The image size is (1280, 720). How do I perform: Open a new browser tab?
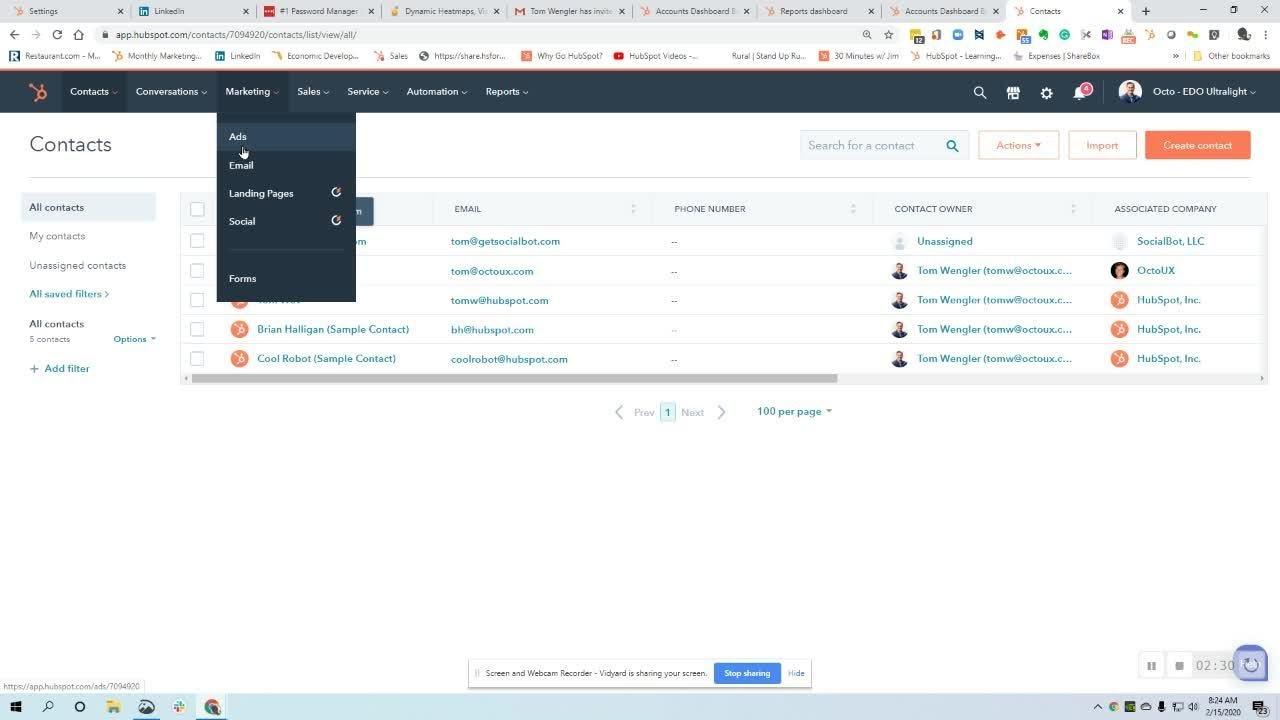tap(1146, 11)
